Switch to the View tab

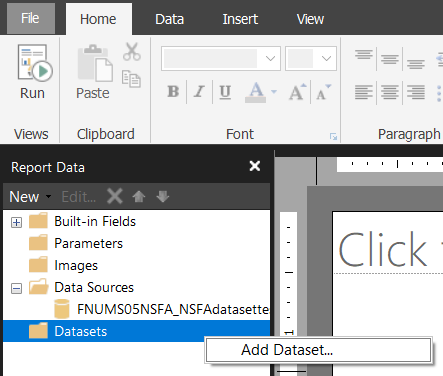click(x=310, y=19)
